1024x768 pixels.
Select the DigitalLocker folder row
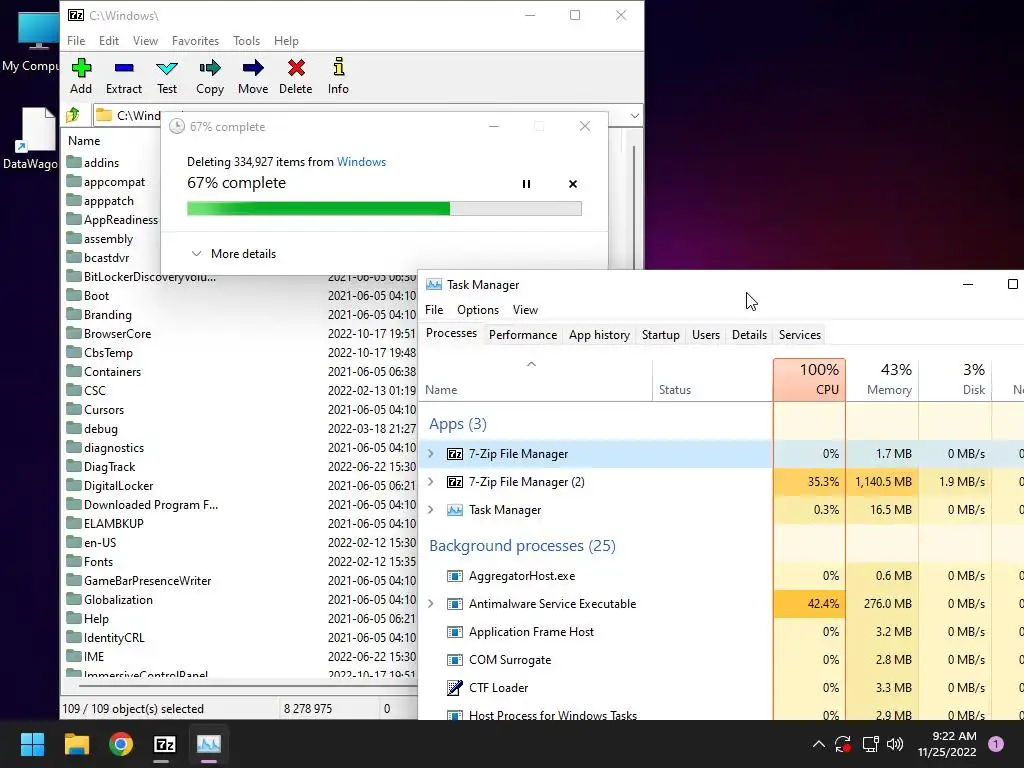[240, 486]
